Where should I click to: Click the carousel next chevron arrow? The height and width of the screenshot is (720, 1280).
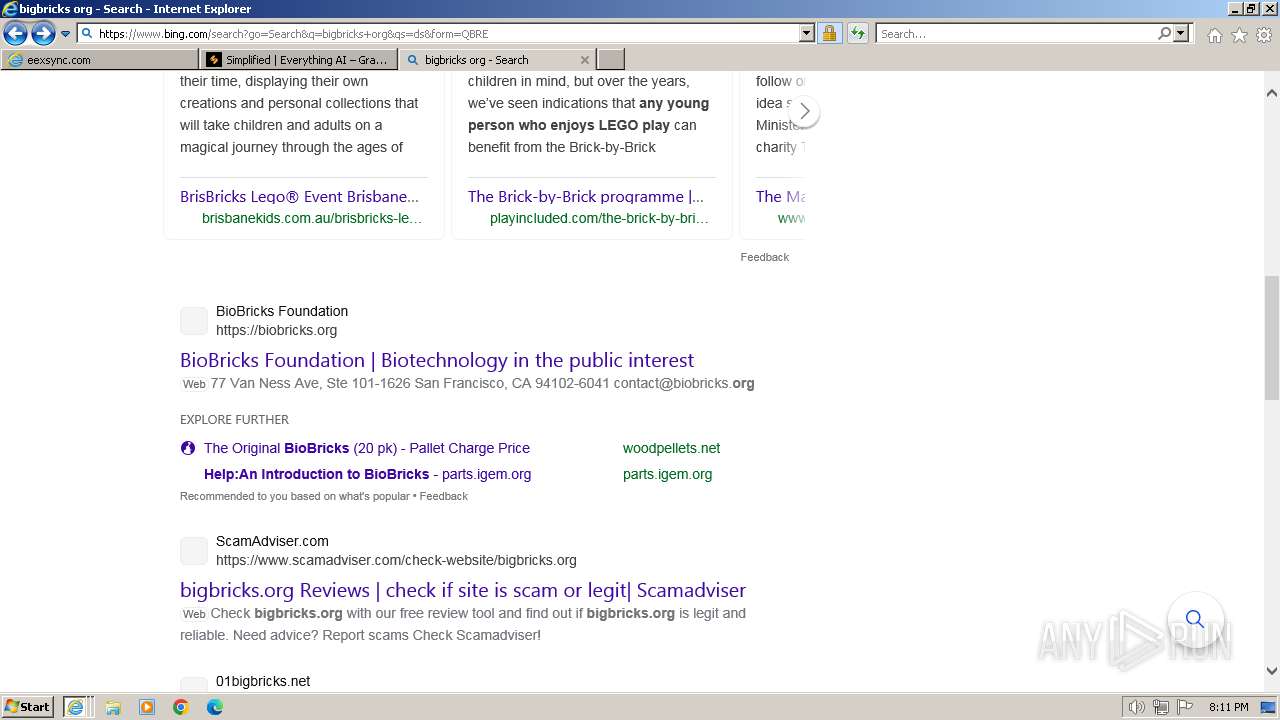[804, 111]
